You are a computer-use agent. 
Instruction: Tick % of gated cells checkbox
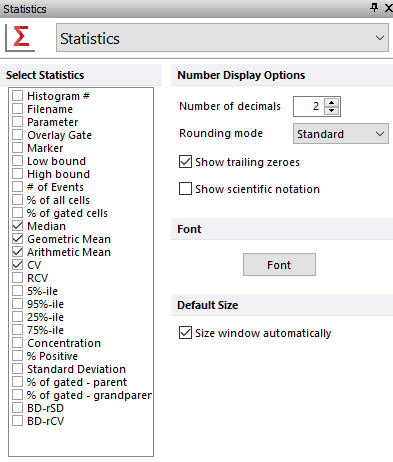pos(17,213)
